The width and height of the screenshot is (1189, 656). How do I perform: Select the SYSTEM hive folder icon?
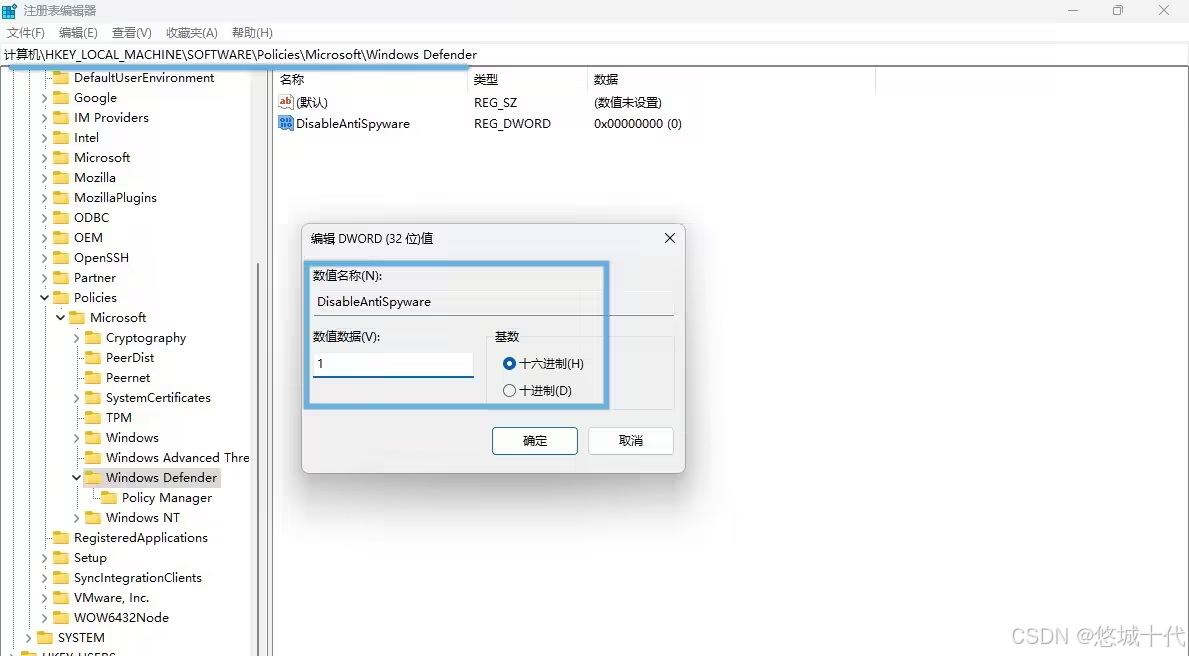(x=45, y=638)
